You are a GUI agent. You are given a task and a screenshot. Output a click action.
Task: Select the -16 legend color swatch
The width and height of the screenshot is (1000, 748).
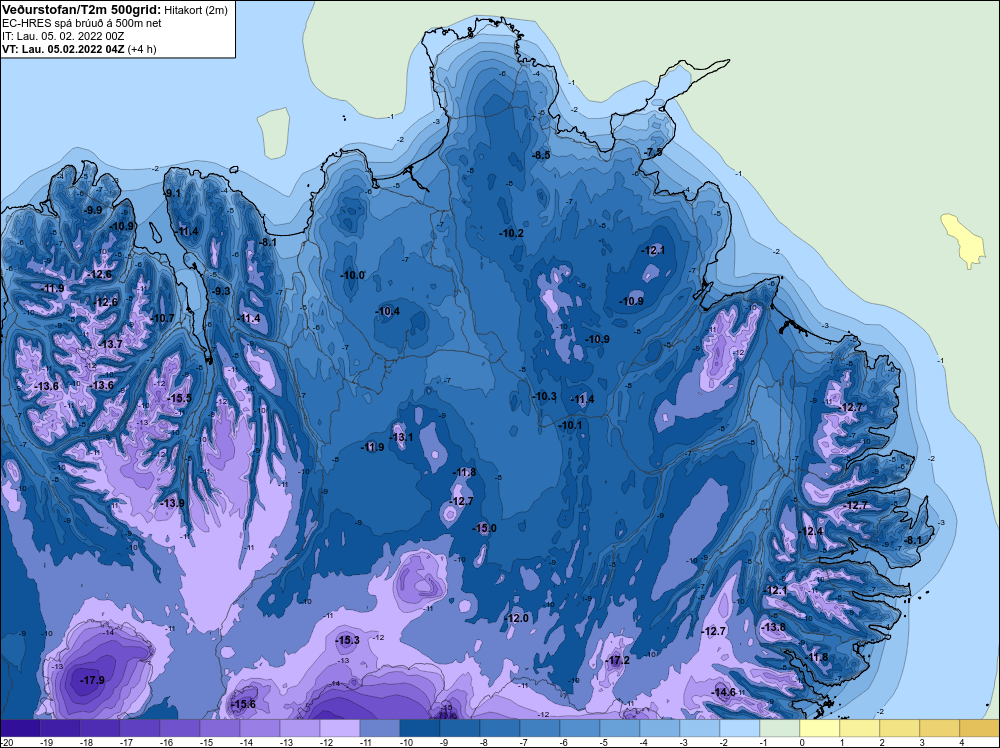coord(179,728)
